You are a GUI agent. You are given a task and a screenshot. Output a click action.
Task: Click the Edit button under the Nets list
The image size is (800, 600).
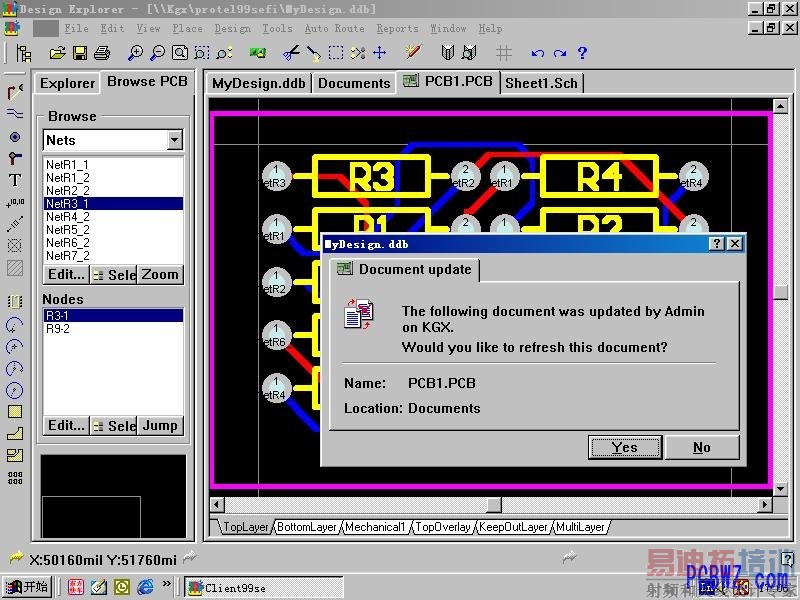pyautogui.click(x=66, y=274)
